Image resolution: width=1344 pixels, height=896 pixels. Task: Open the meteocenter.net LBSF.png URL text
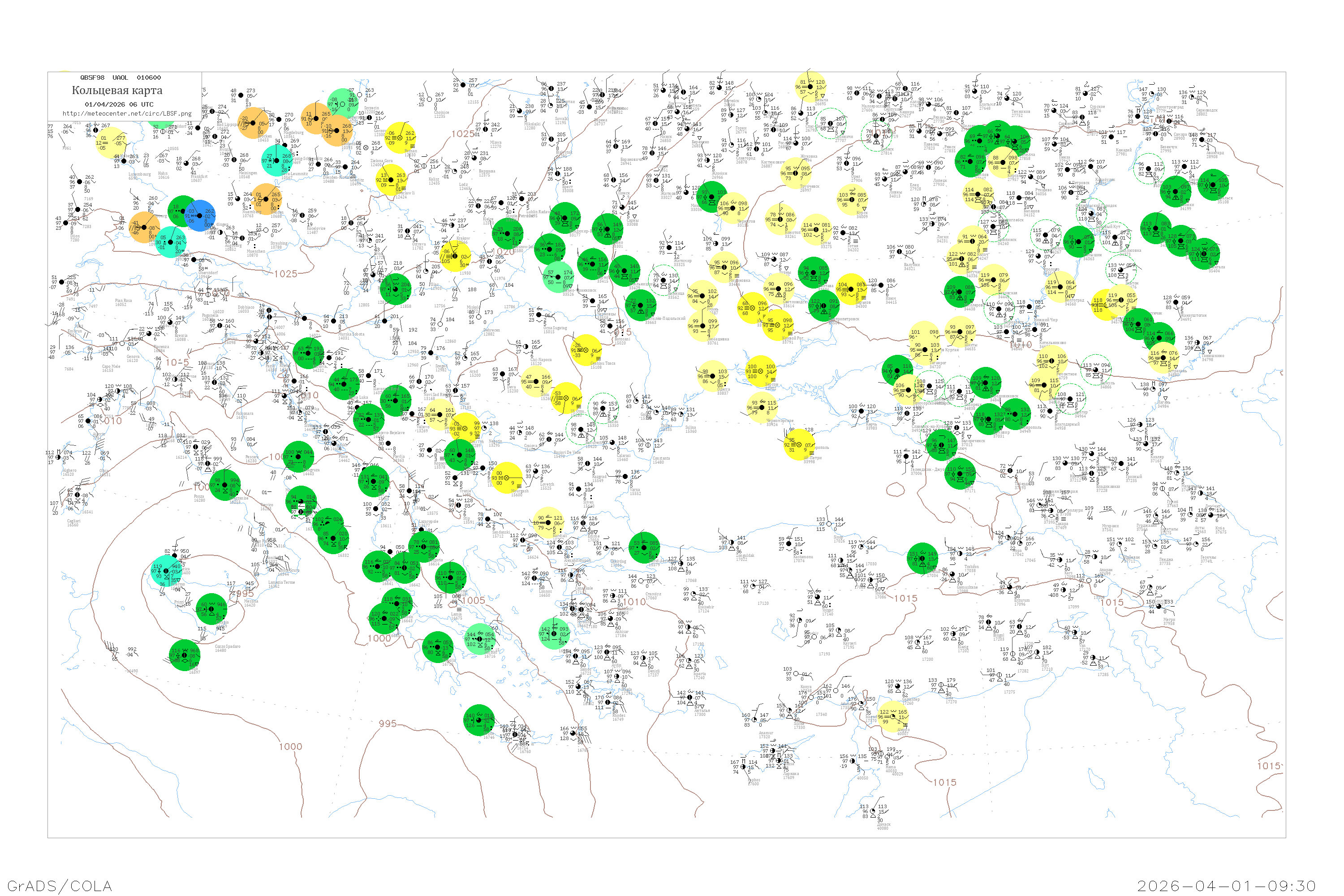coord(127,114)
